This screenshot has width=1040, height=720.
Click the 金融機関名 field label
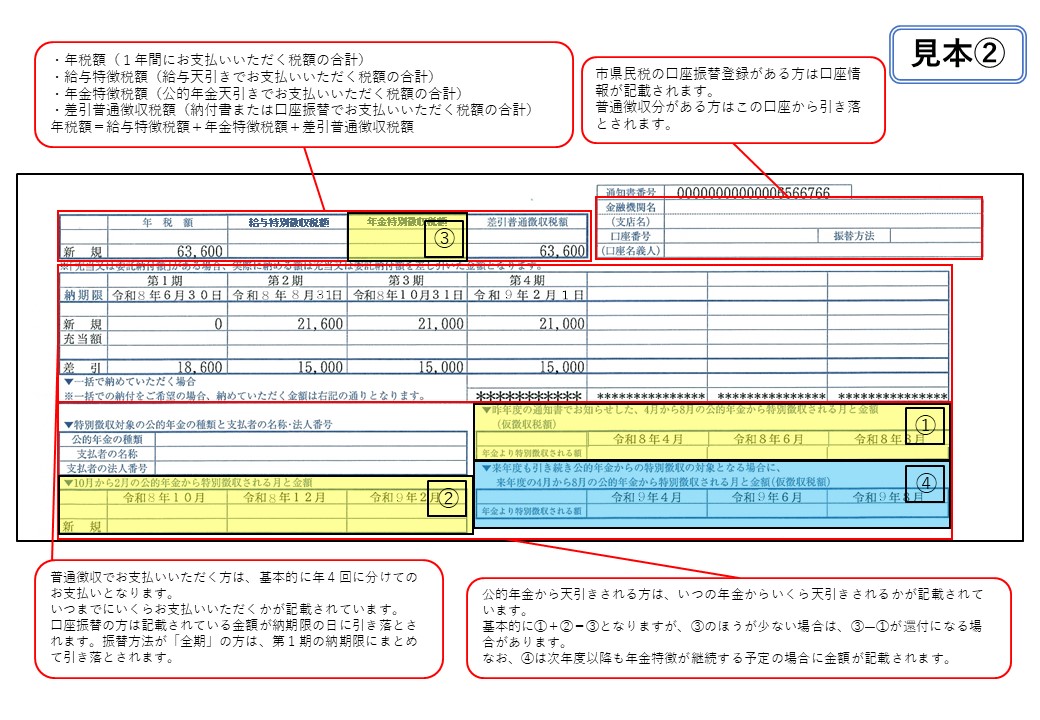630,208
